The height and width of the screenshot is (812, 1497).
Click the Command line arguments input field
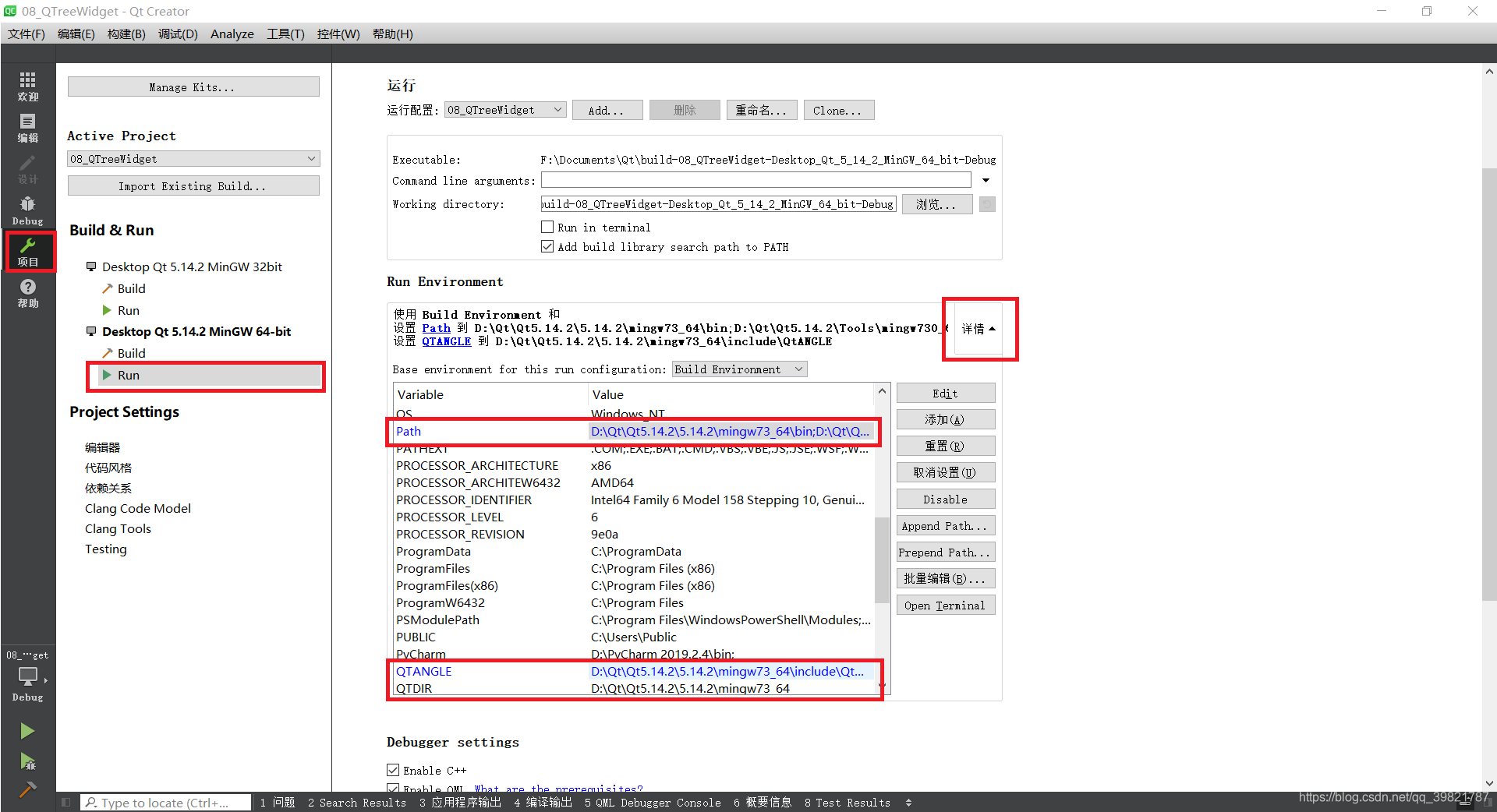[756, 180]
